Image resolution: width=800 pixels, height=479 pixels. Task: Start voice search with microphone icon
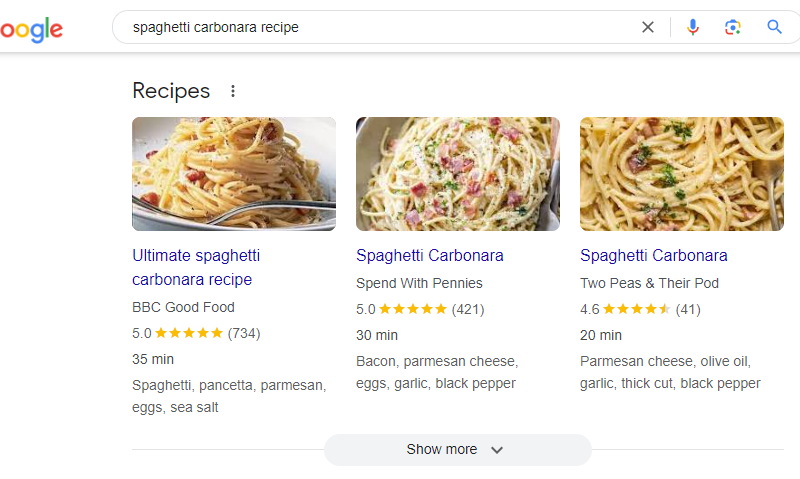click(692, 27)
